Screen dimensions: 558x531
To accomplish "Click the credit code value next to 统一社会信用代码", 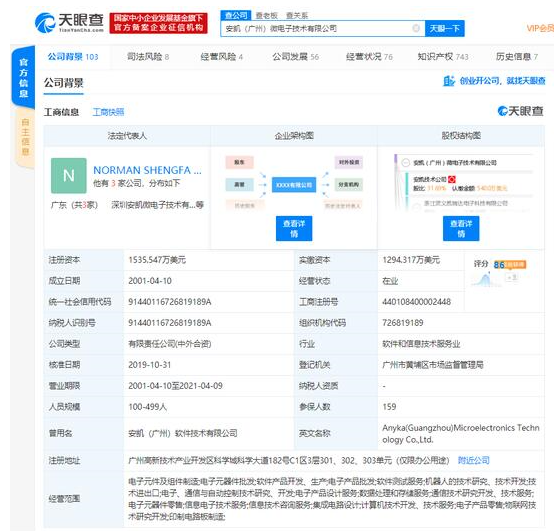I will (170, 302).
